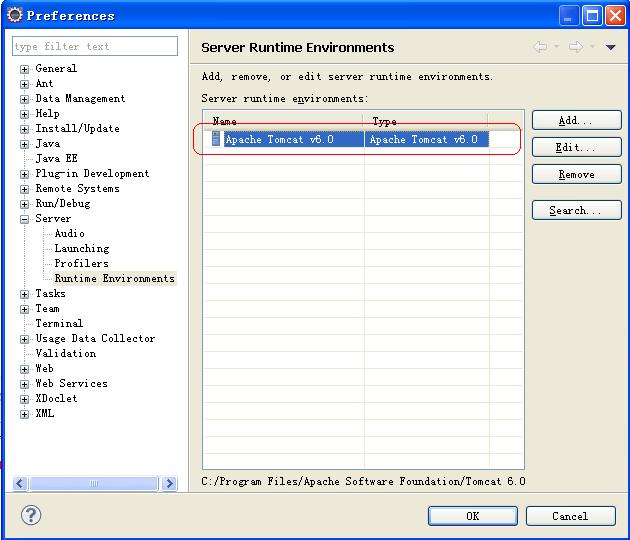This screenshot has height=540, width=630.
Task: Select Java EE preference page
Action: pos(56,158)
